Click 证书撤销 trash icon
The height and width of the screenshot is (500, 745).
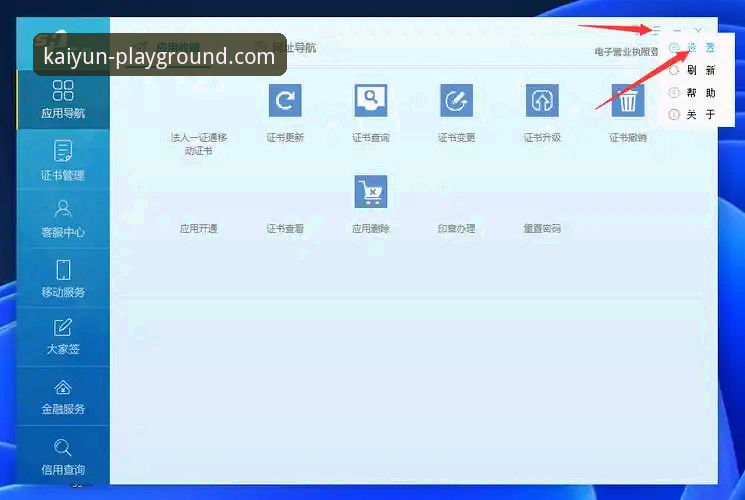(x=628, y=100)
